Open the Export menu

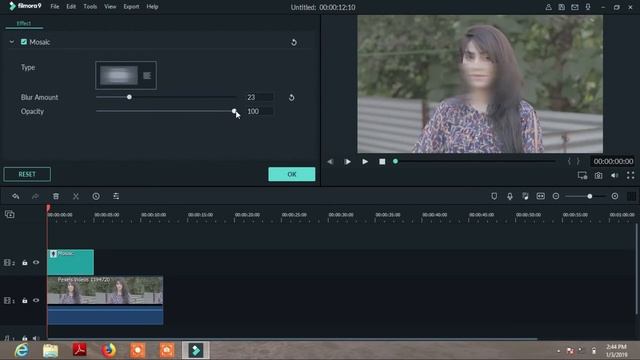coord(131,7)
